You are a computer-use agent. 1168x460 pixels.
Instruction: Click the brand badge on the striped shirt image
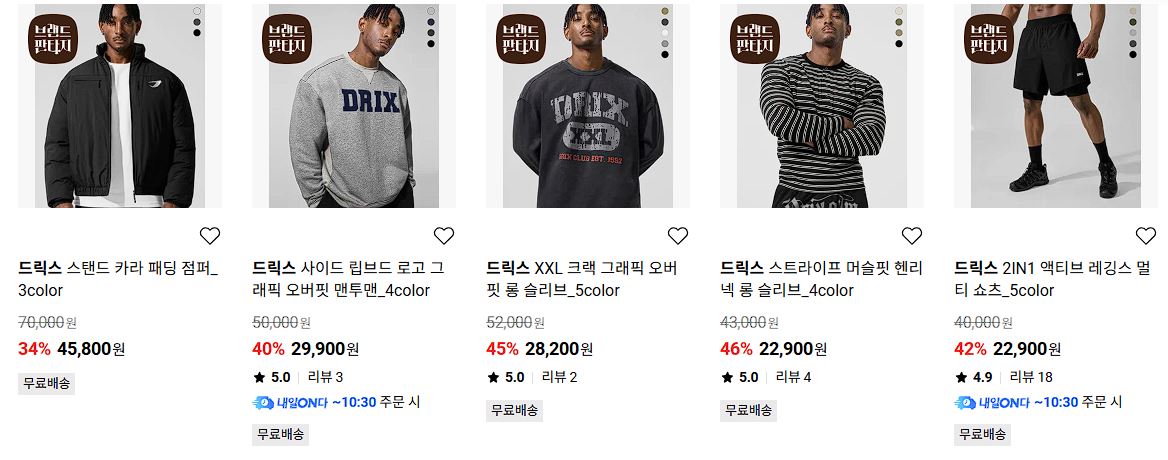point(755,39)
